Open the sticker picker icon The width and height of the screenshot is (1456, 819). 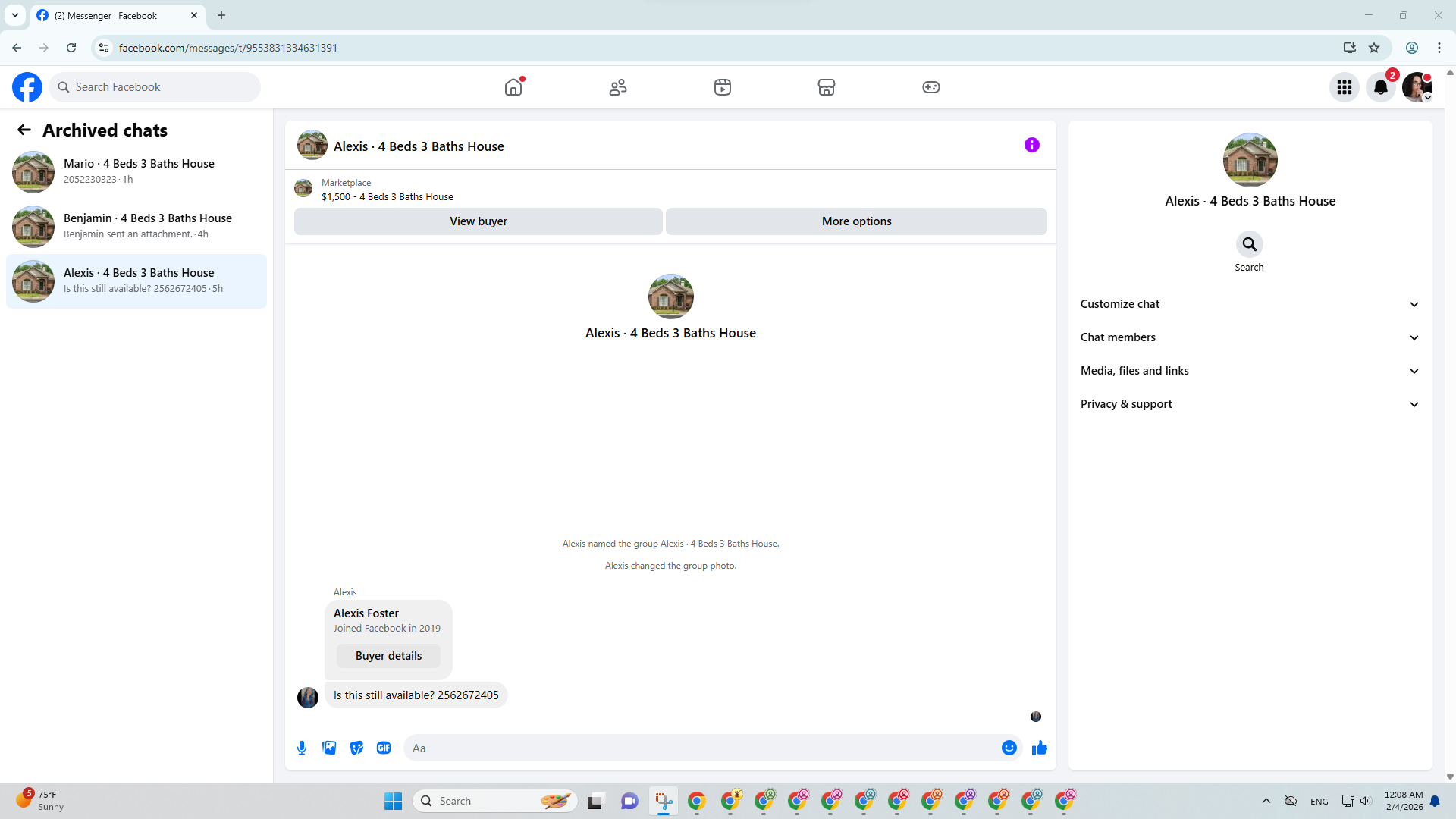coord(356,748)
